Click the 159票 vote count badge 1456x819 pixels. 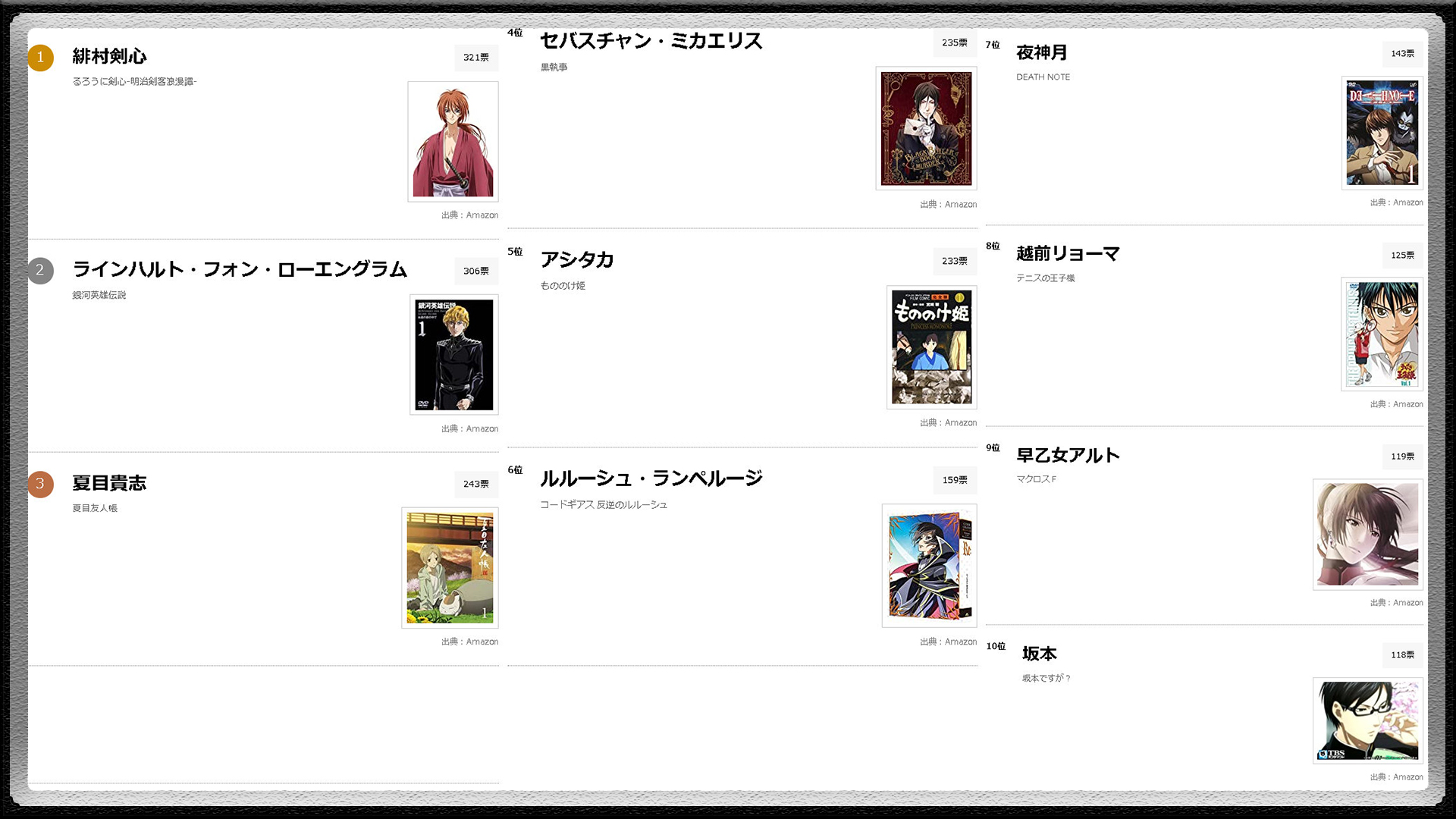tap(955, 480)
